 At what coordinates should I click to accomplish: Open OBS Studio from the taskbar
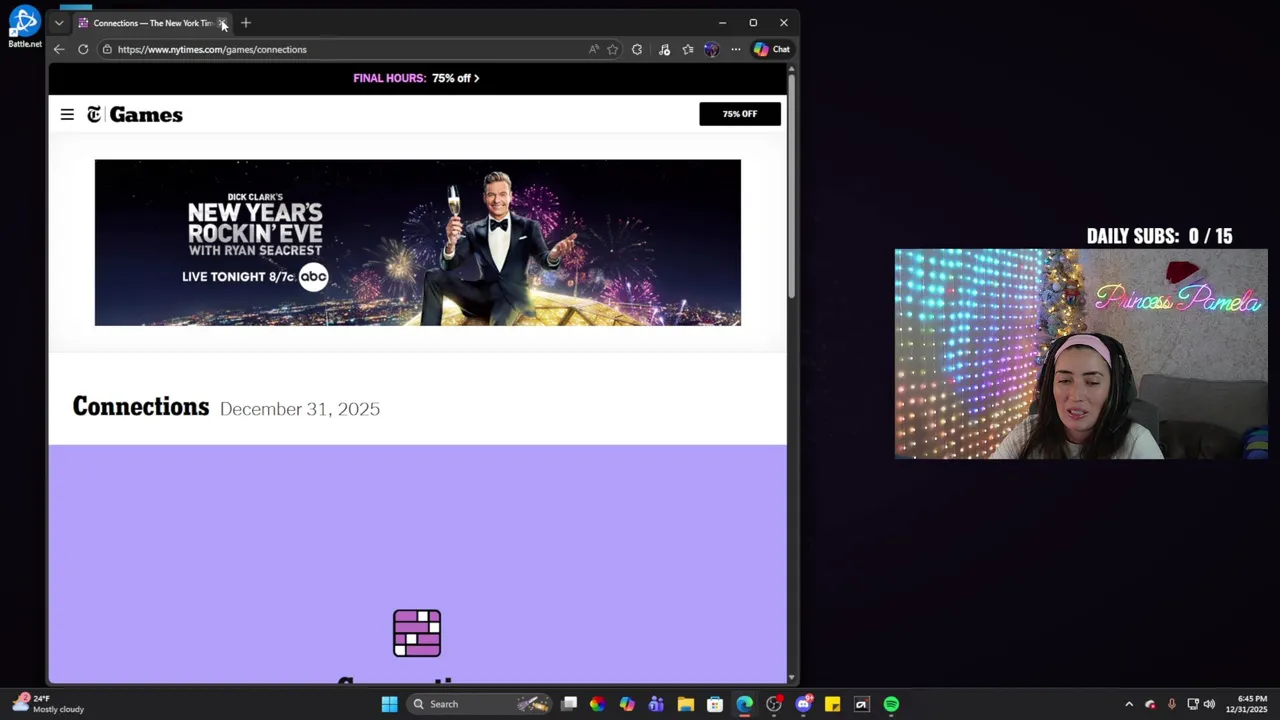tap(774, 704)
